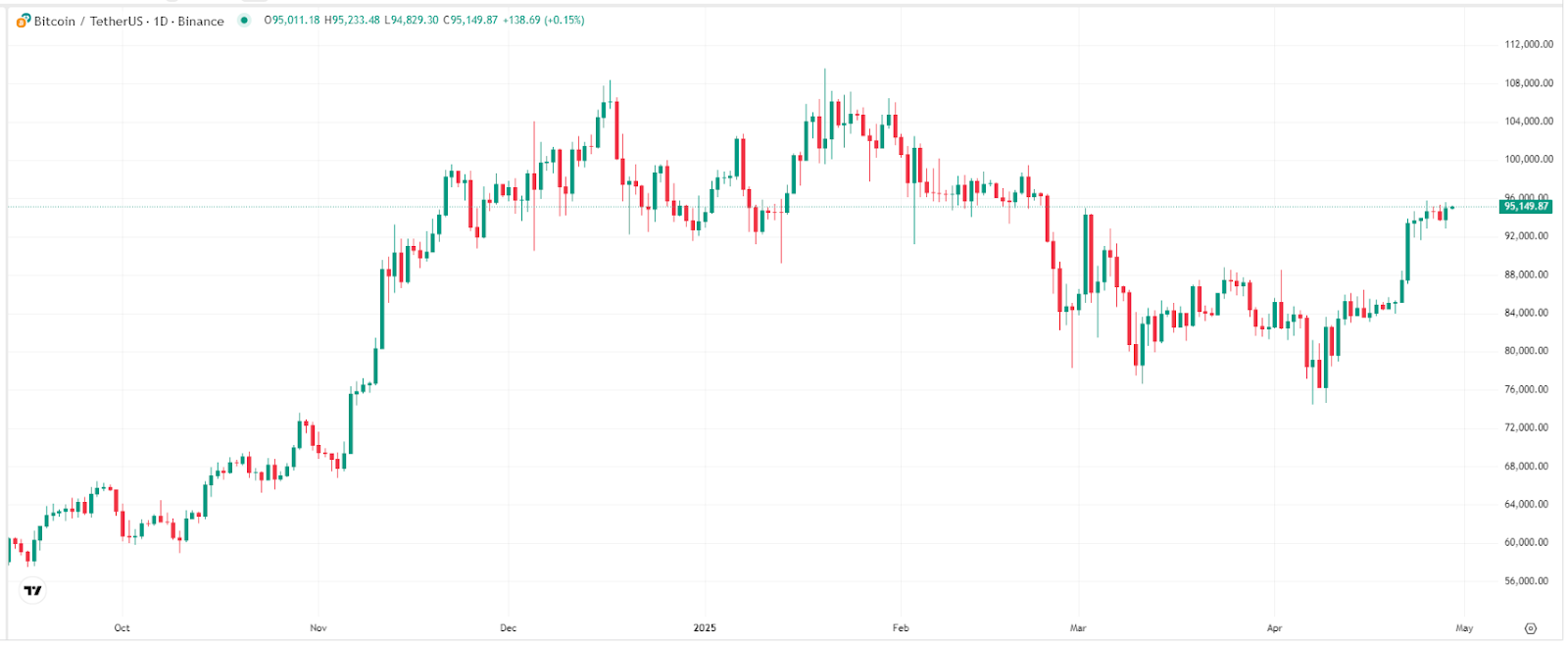
Task: Click the low value L94,829.30 in legend
Action: pos(412,20)
